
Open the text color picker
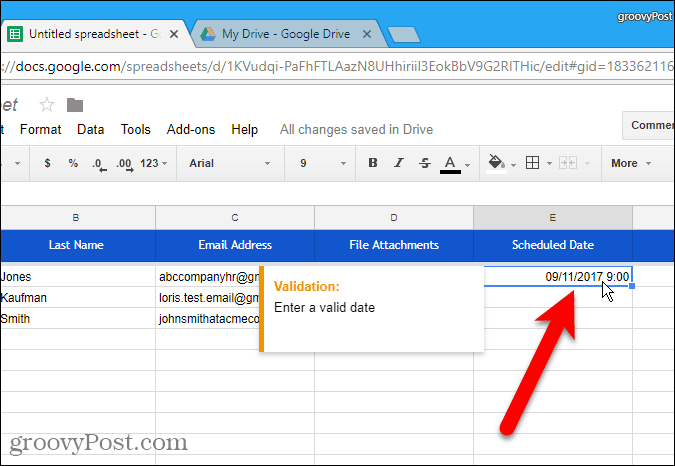point(450,164)
